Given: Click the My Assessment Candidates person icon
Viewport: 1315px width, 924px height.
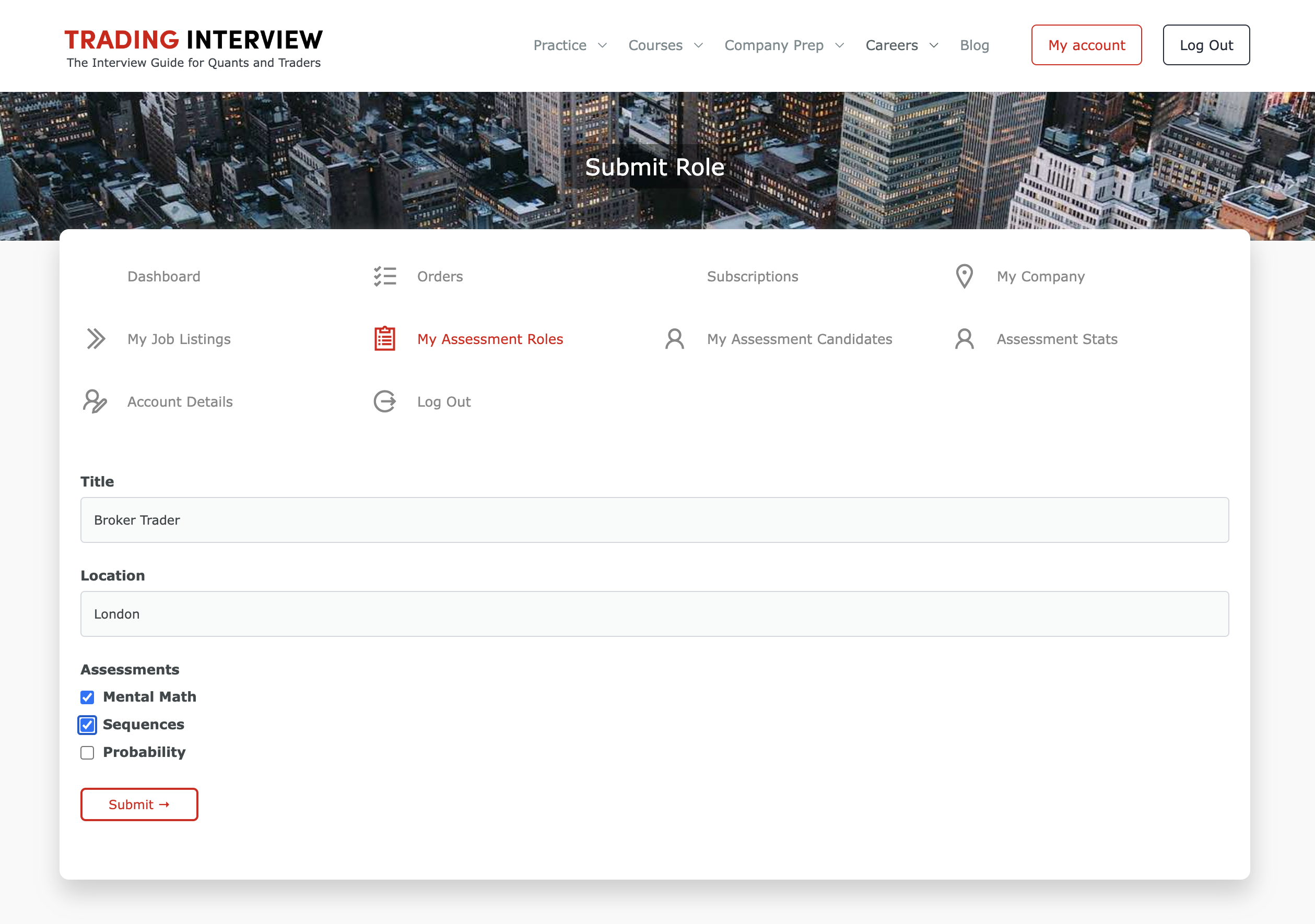Looking at the screenshot, I should 674,339.
